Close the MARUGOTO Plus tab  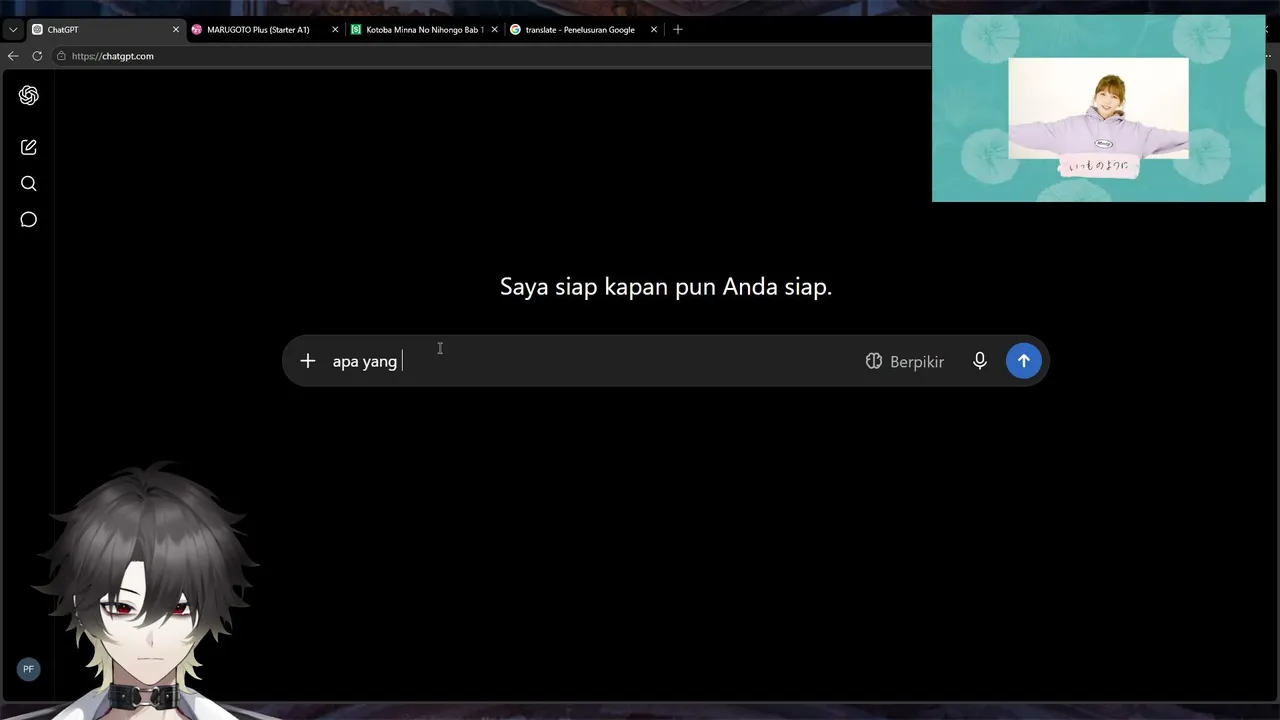tap(335, 30)
